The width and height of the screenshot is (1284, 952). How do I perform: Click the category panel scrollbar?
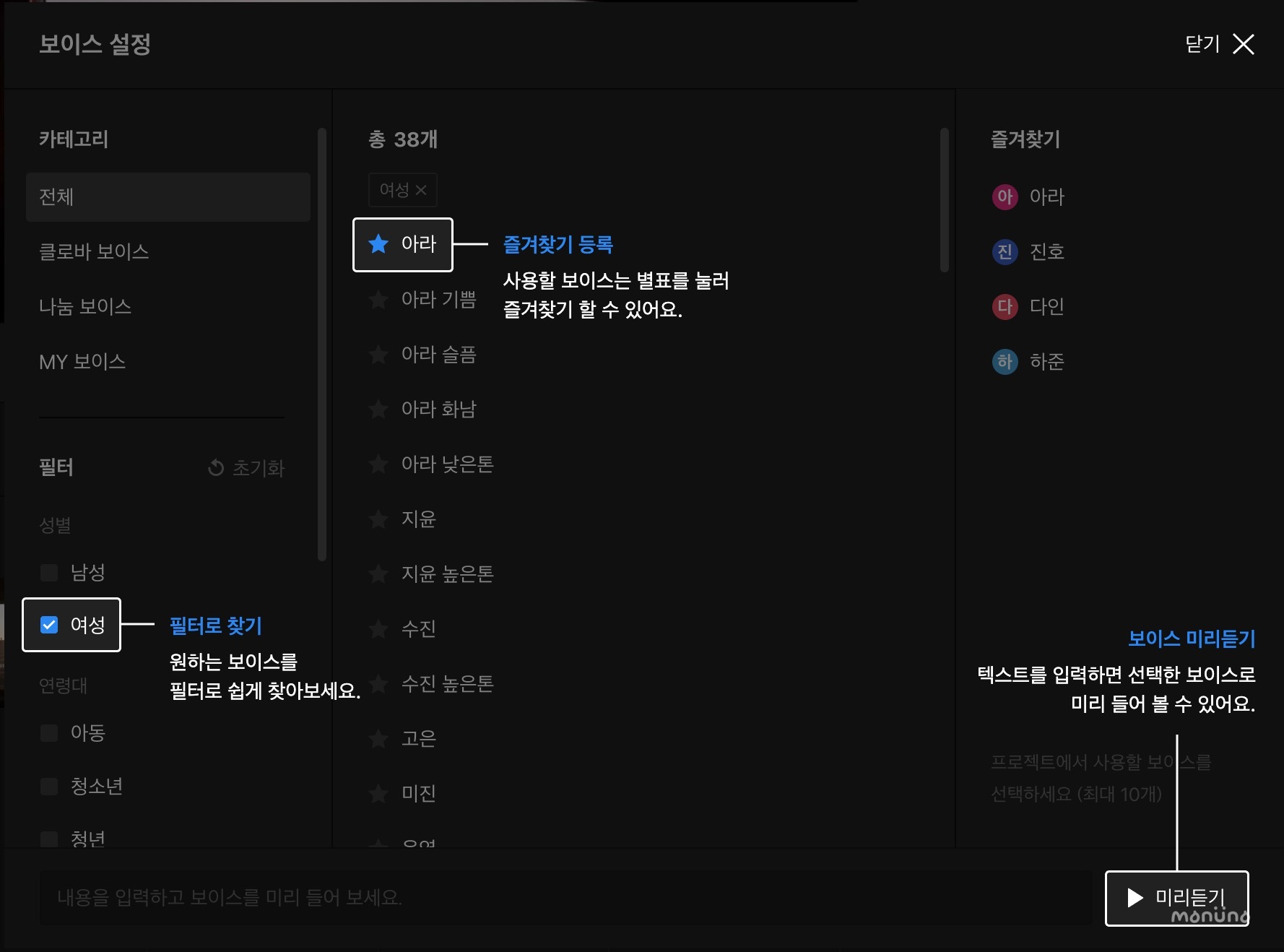tap(322, 345)
